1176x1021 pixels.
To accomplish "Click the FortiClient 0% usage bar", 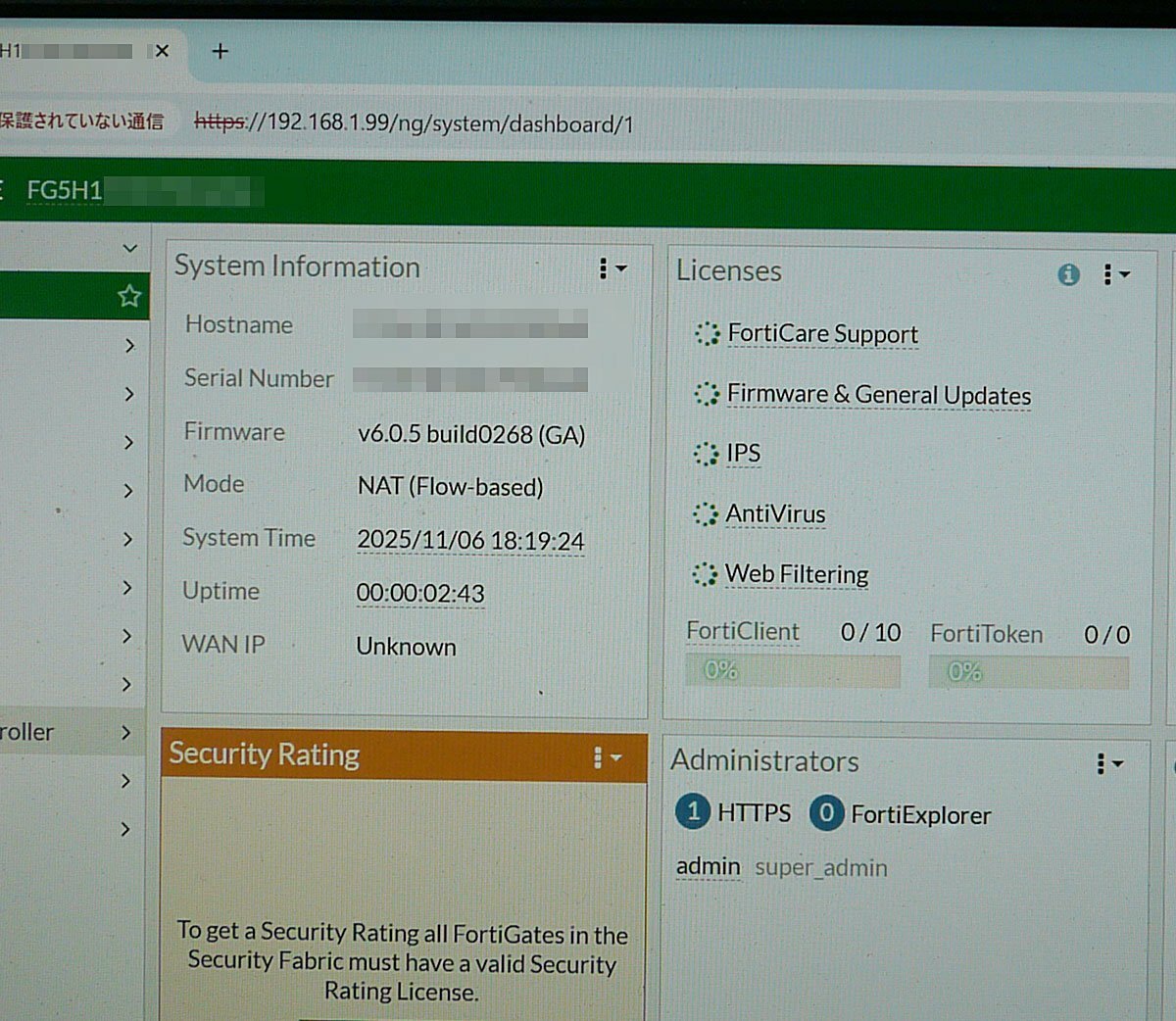I will 793,671.
